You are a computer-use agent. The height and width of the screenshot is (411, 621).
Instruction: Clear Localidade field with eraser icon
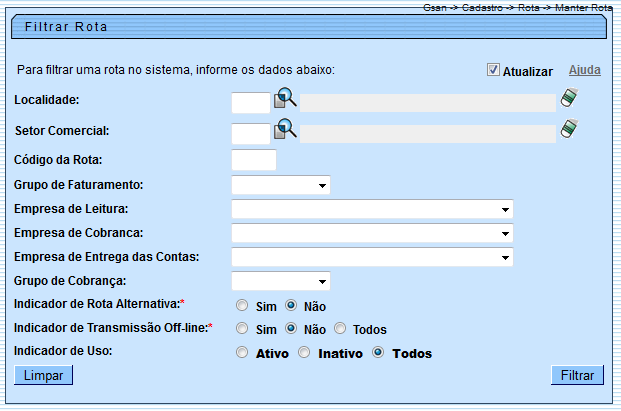point(569,99)
